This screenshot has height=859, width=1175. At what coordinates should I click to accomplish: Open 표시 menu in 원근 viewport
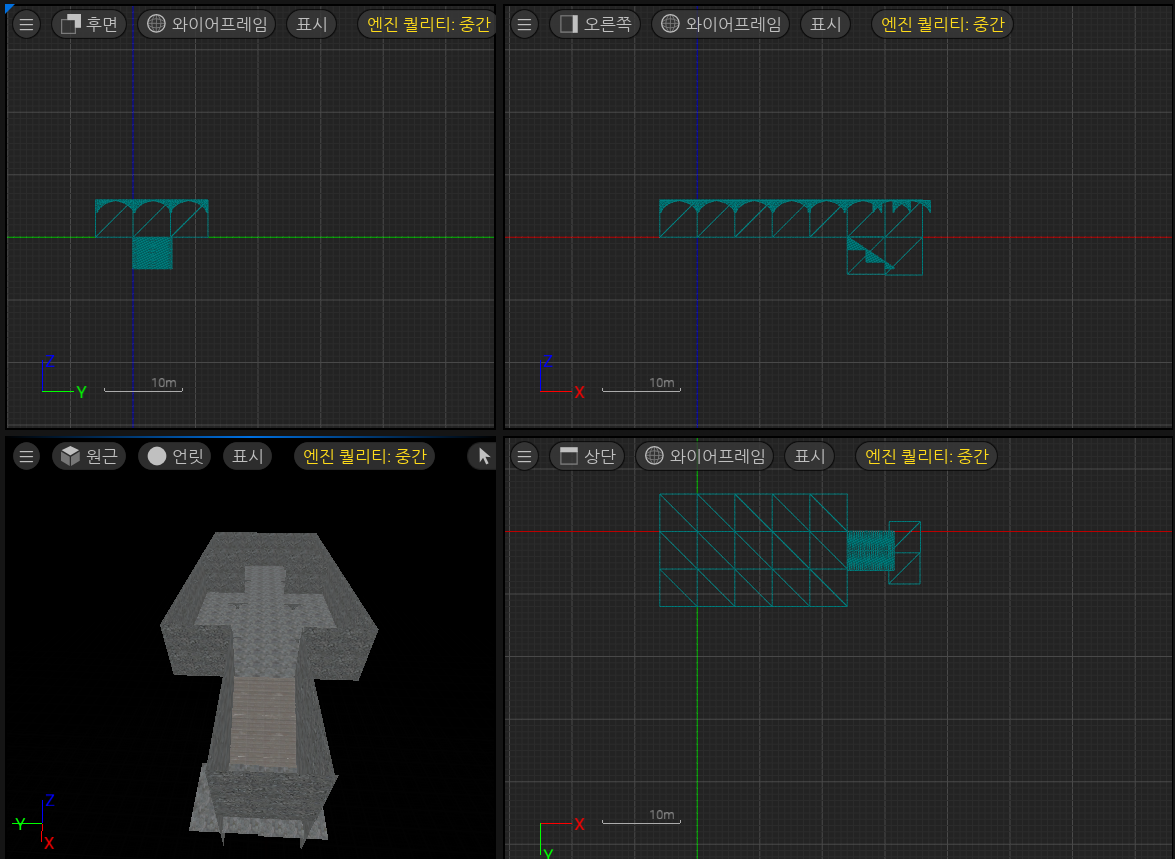coord(247,456)
